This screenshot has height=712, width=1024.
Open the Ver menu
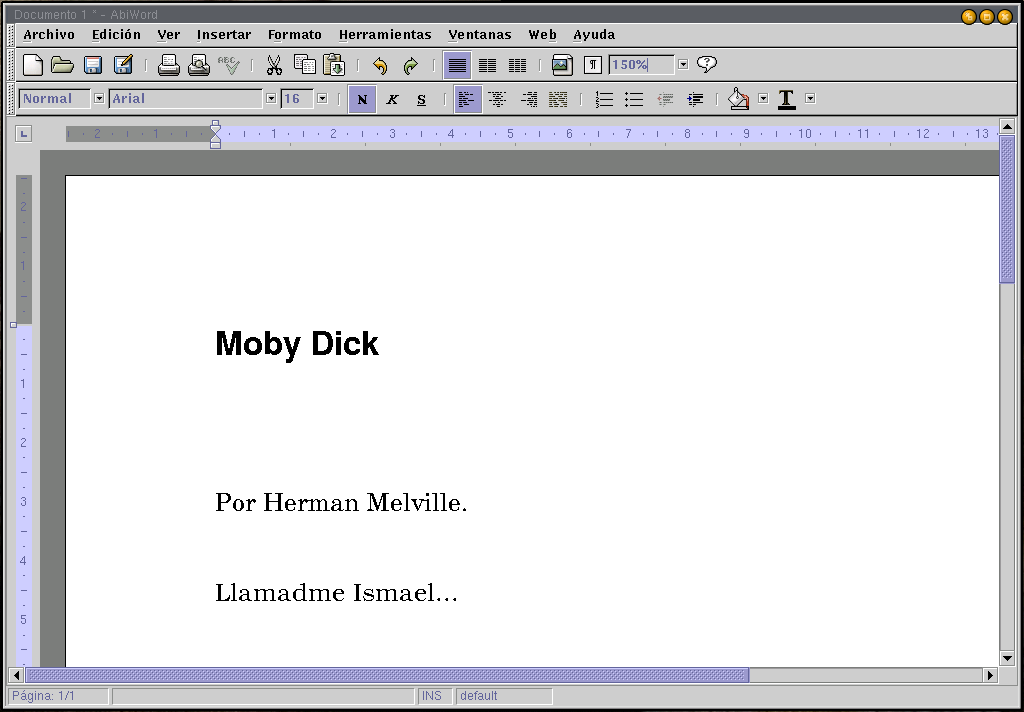(168, 35)
